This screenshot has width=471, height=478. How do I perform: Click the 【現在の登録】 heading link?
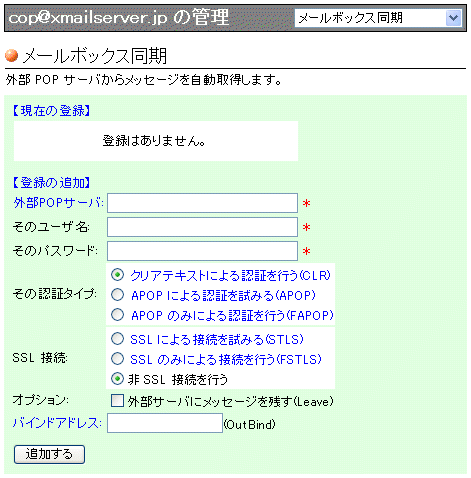coord(52,111)
